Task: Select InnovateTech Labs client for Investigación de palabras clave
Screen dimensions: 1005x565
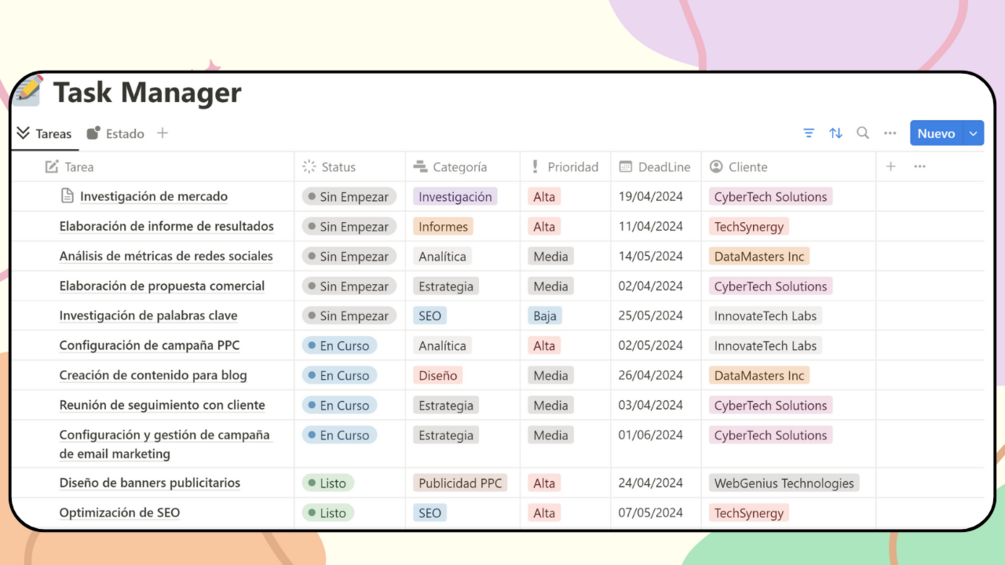Action: (765, 316)
